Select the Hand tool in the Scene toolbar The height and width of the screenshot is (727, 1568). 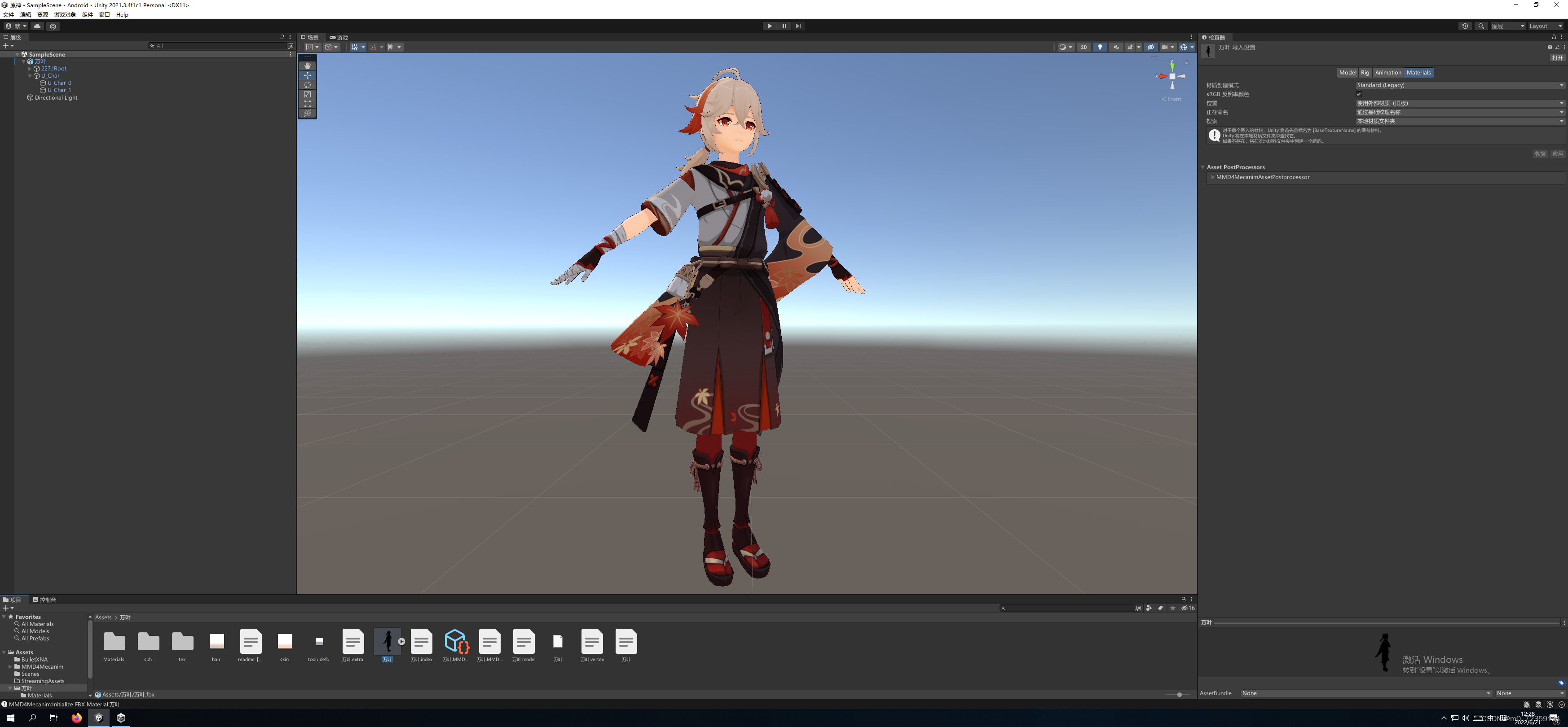pyautogui.click(x=308, y=66)
